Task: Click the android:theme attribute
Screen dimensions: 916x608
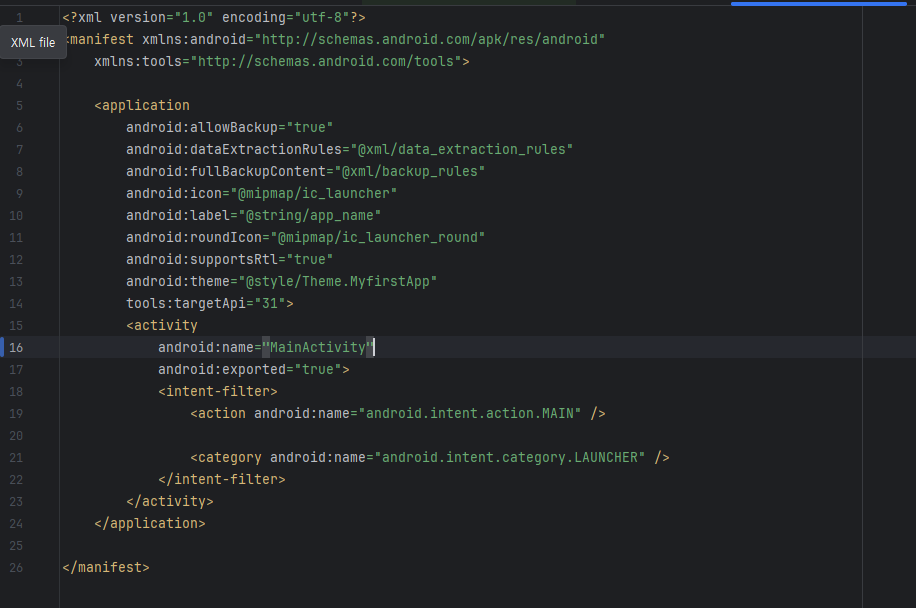Action: [x=178, y=282]
